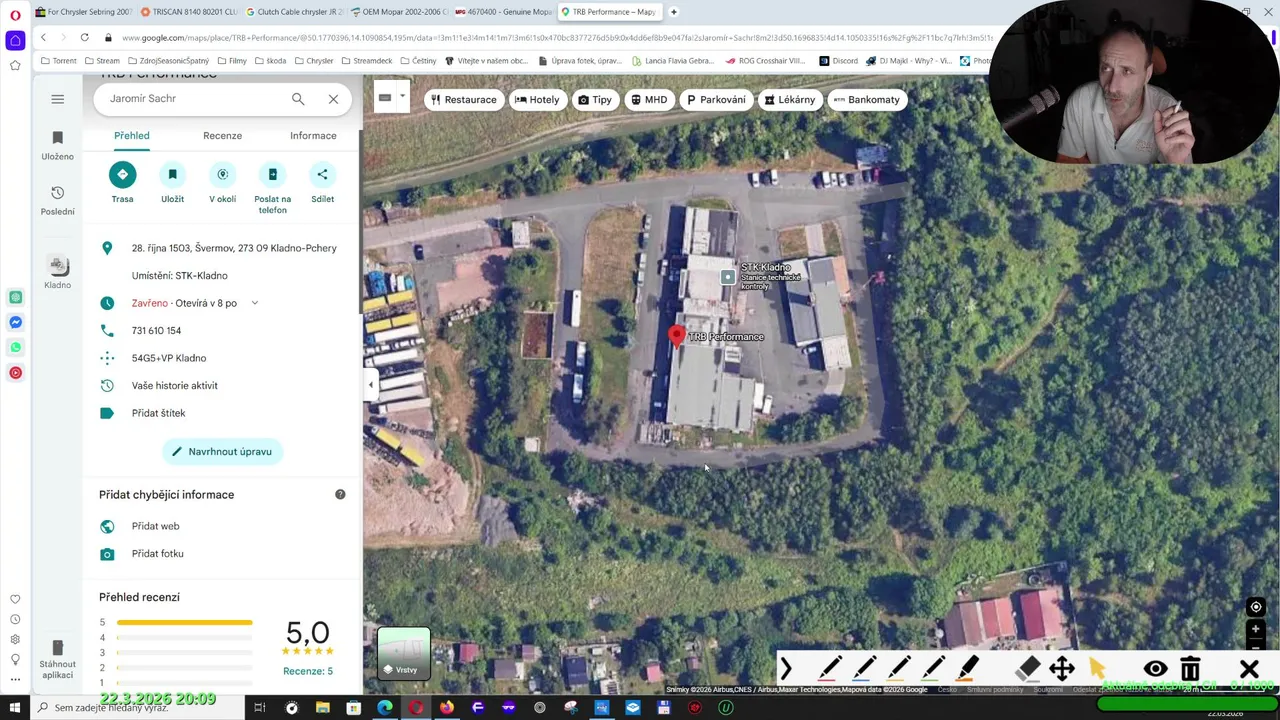1280x720 pixels.
Task: Open help icon beside Přidat chybějící informace
Action: 340,495
